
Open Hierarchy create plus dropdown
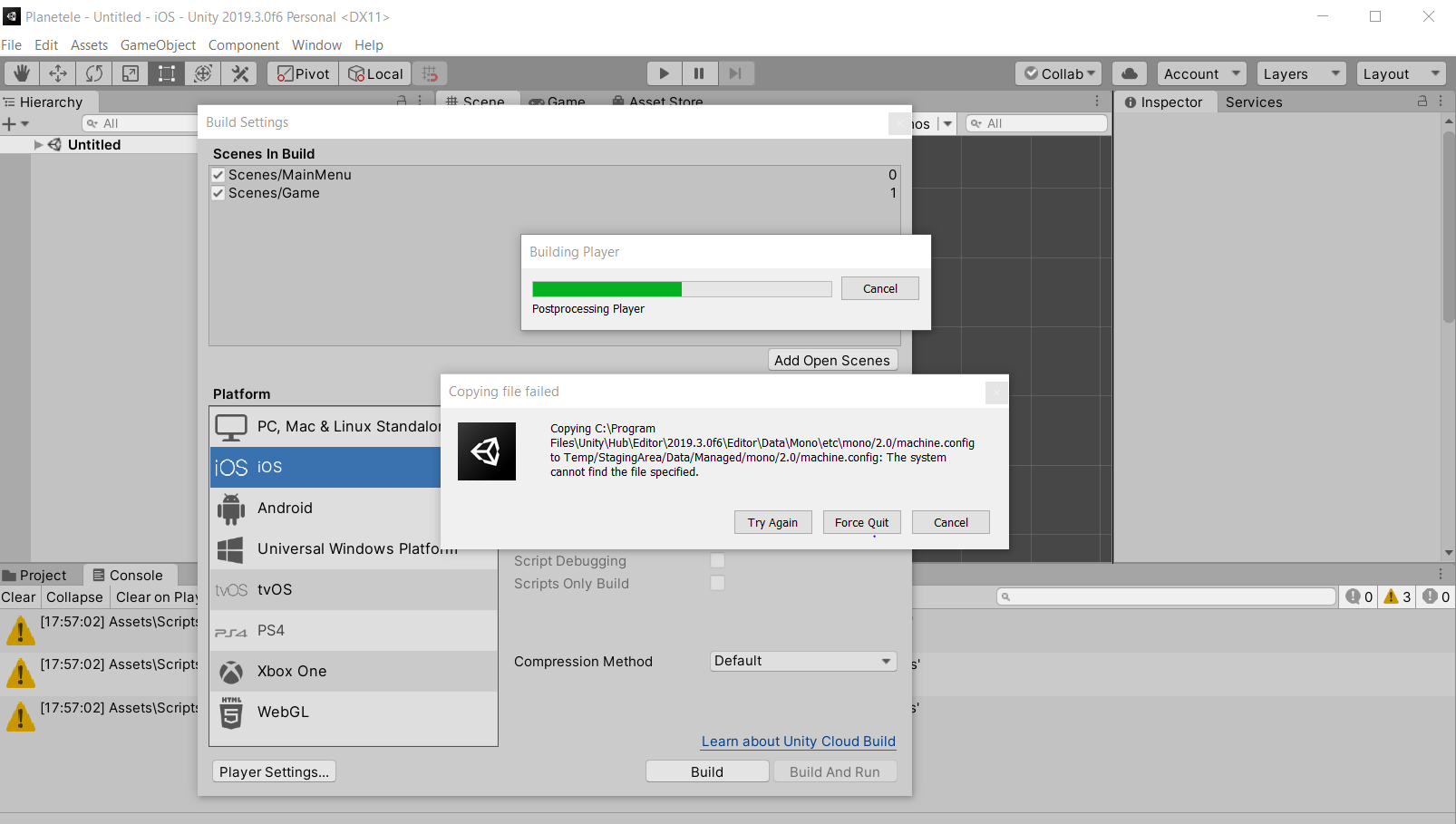click(15, 123)
